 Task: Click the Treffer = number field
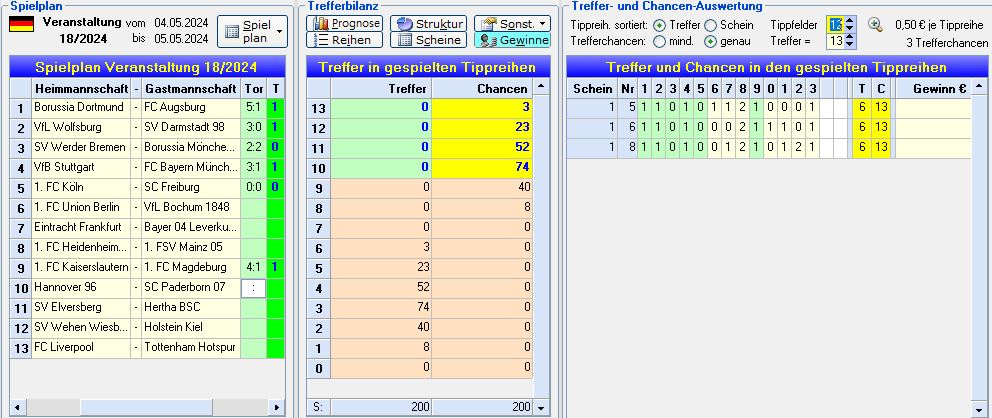[835, 41]
